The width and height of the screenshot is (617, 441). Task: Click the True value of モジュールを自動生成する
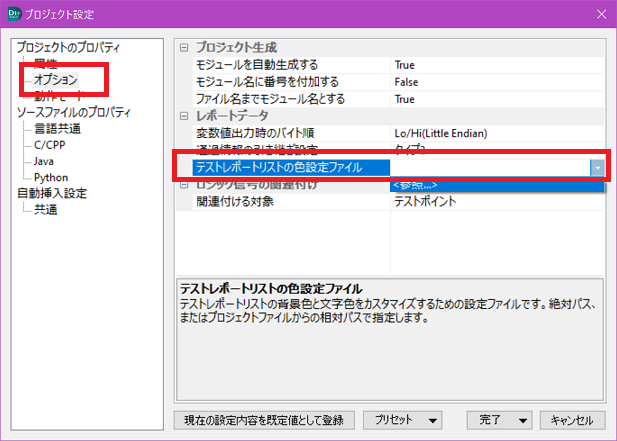click(x=405, y=65)
